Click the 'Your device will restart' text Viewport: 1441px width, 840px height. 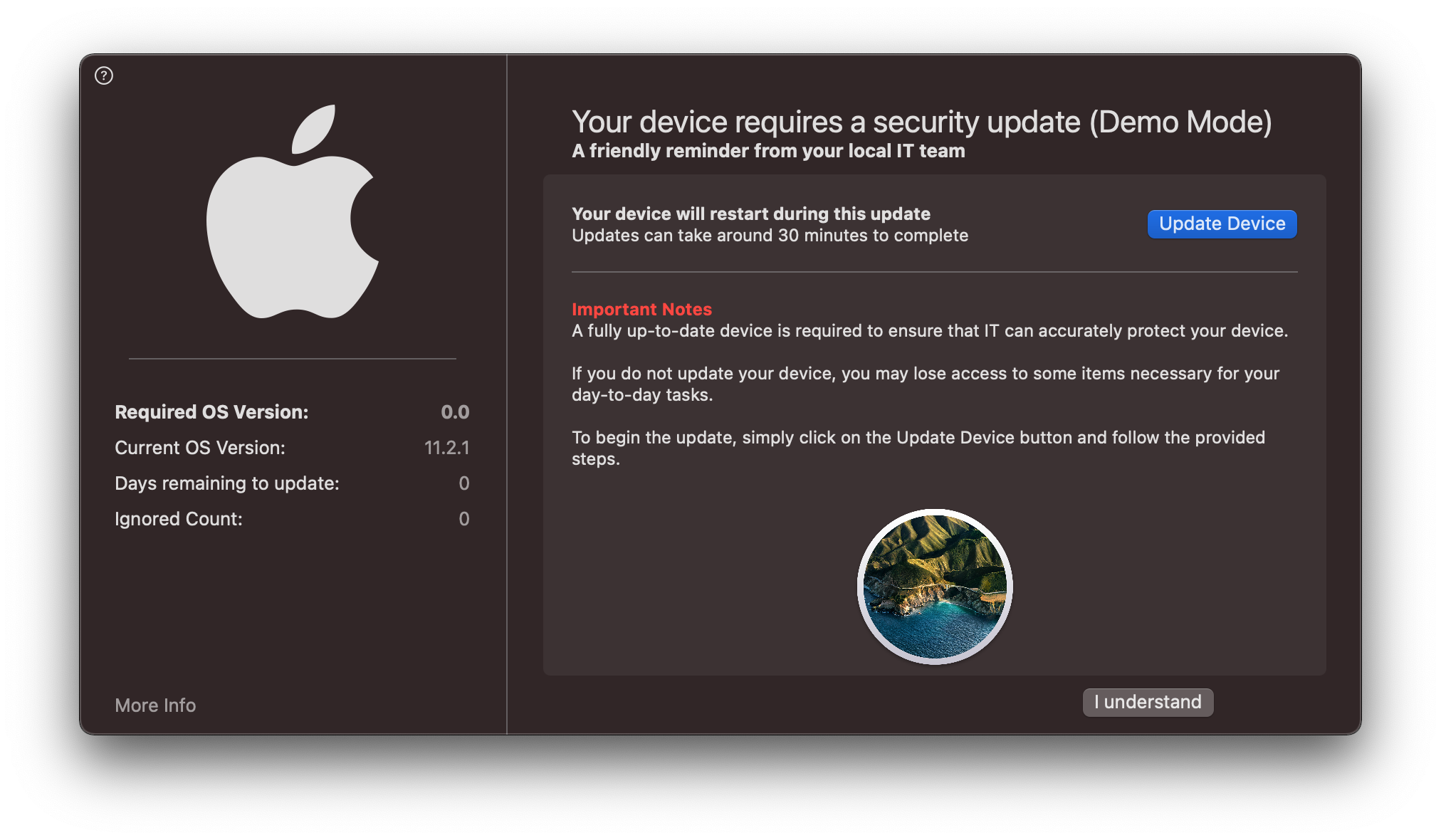tap(751, 214)
